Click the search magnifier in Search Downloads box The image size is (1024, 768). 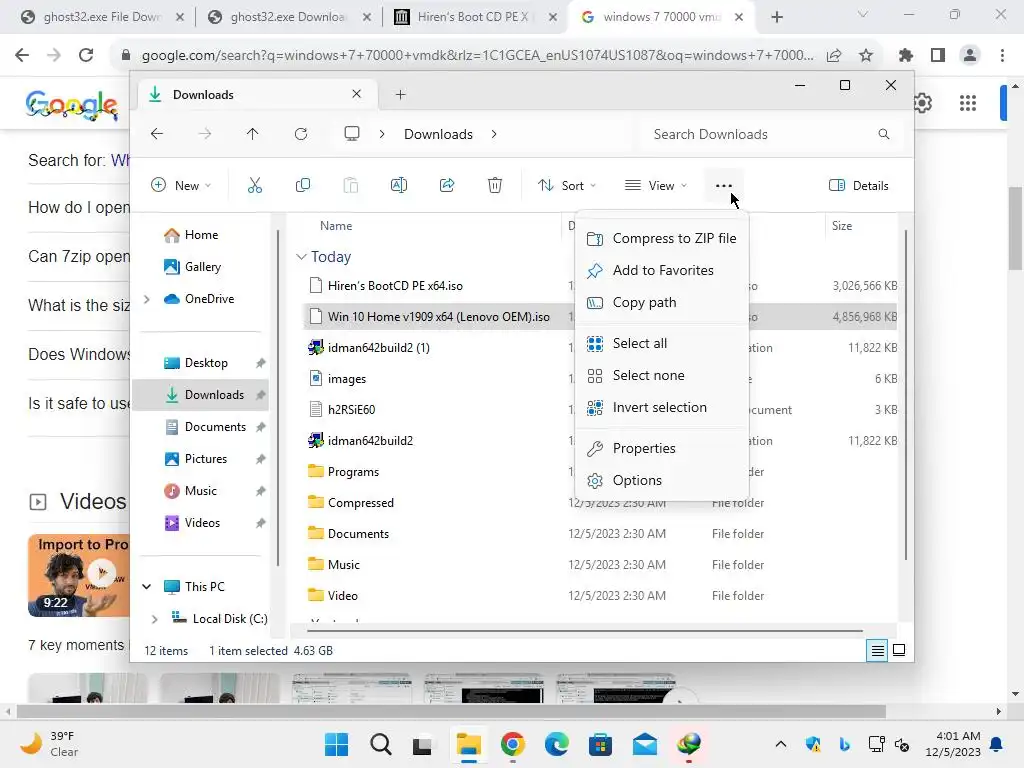pyautogui.click(x=884, y=134)
